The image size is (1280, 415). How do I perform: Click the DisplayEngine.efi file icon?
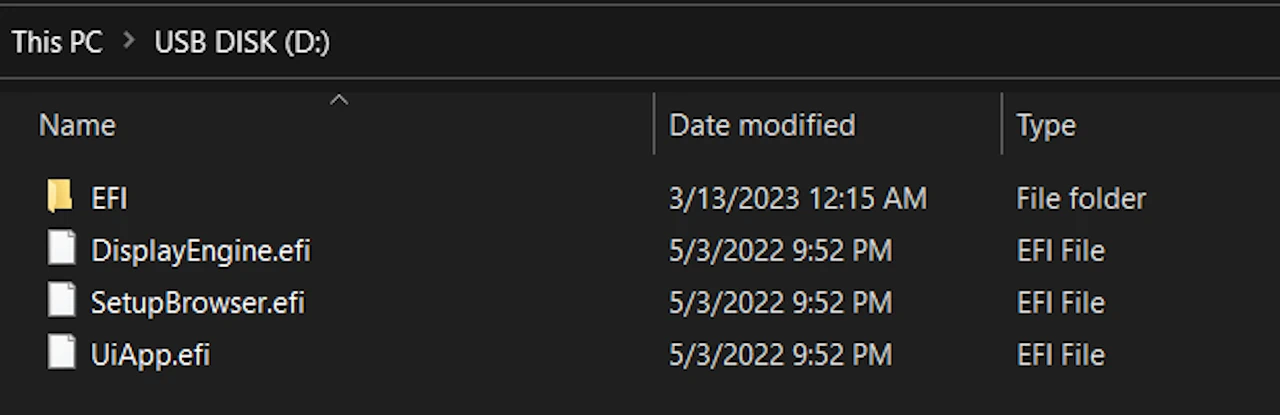(x=61, y=249)
